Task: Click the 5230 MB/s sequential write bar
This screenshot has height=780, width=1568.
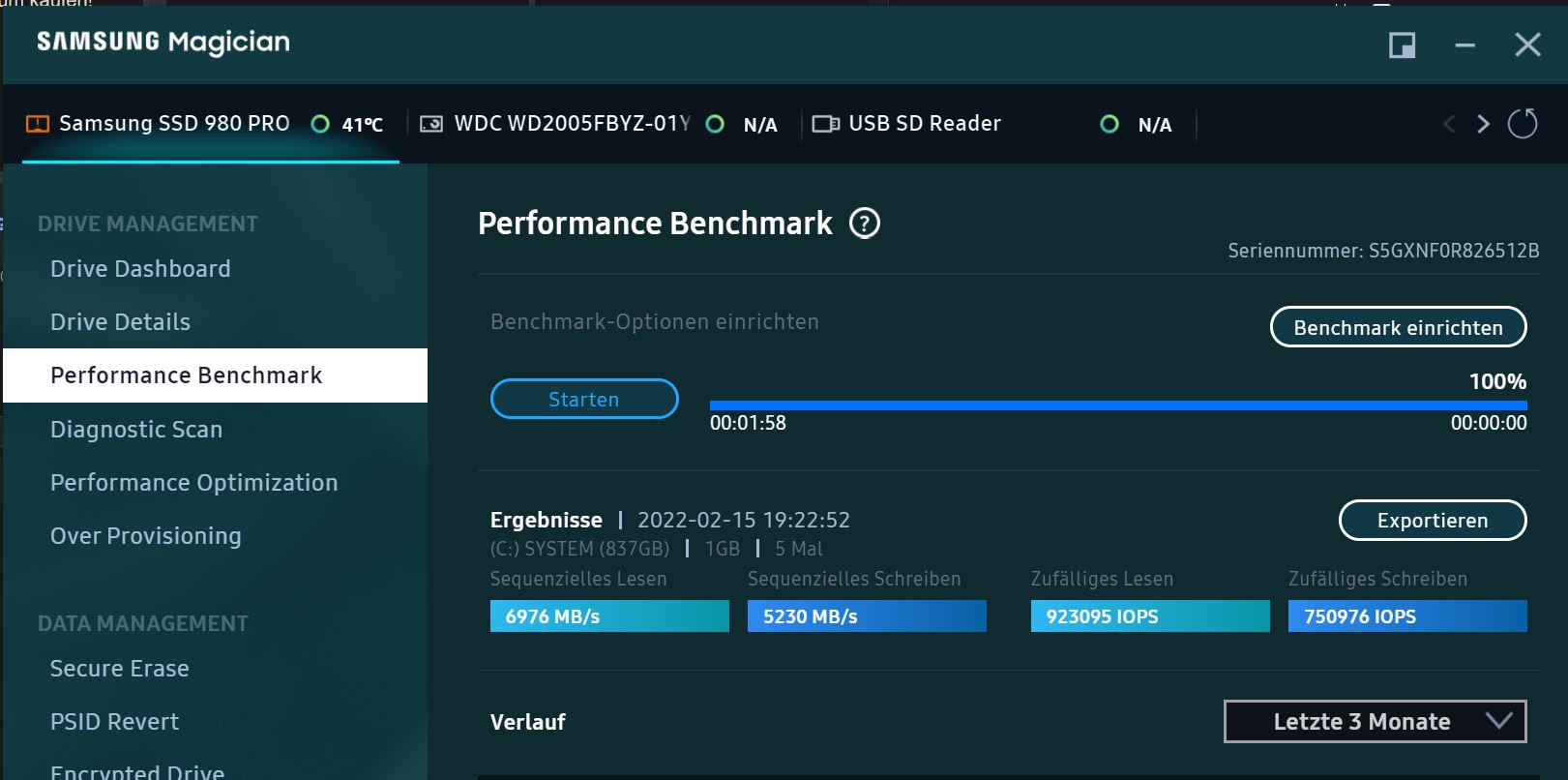Action: [x=867, y=616]
